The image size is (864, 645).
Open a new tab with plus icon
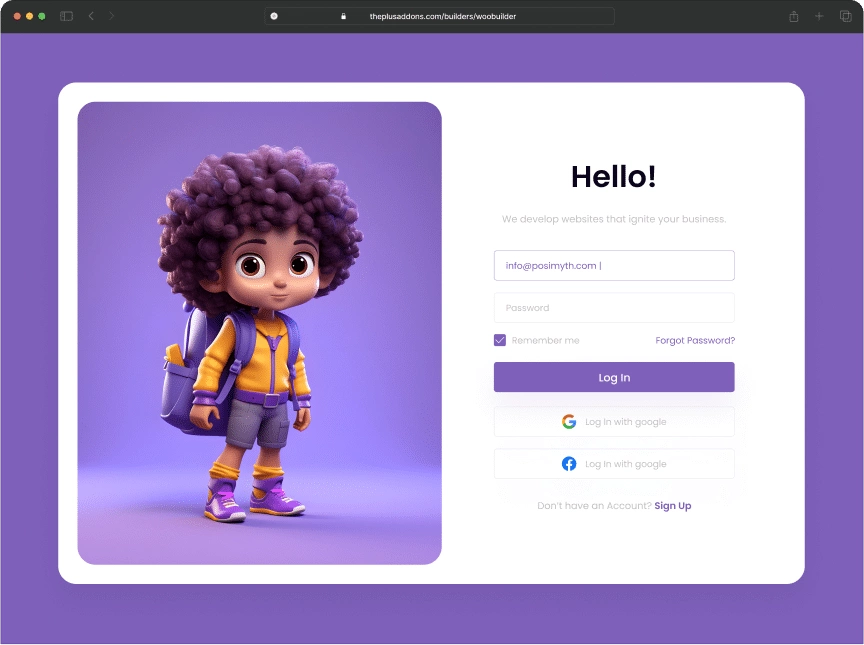click(x=819, y=17)
